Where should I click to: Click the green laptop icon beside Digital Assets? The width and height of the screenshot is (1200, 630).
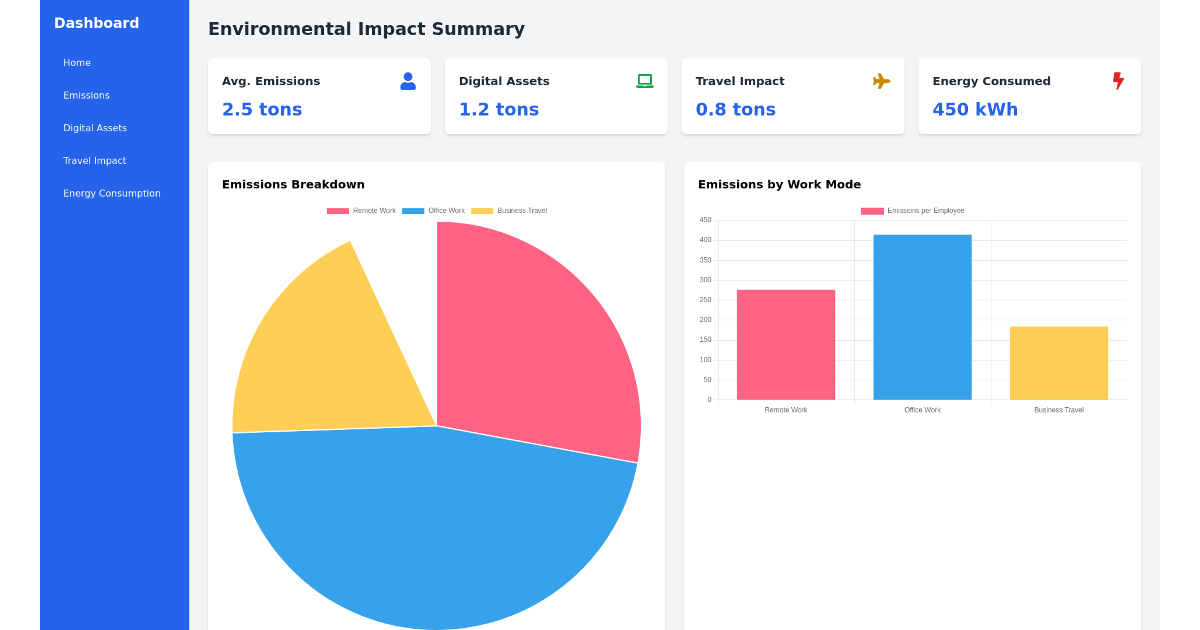645,81
